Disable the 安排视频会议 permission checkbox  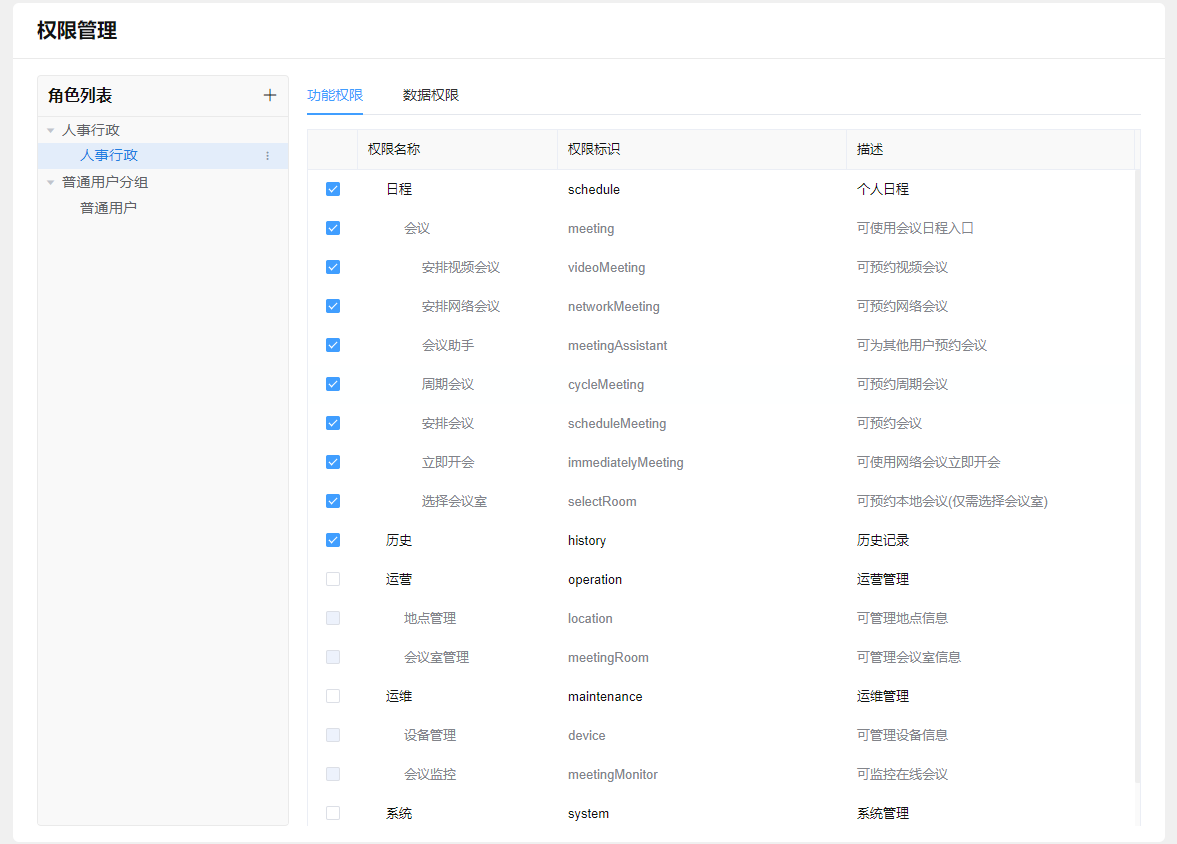pyautogui.click(x=333, y=267)
